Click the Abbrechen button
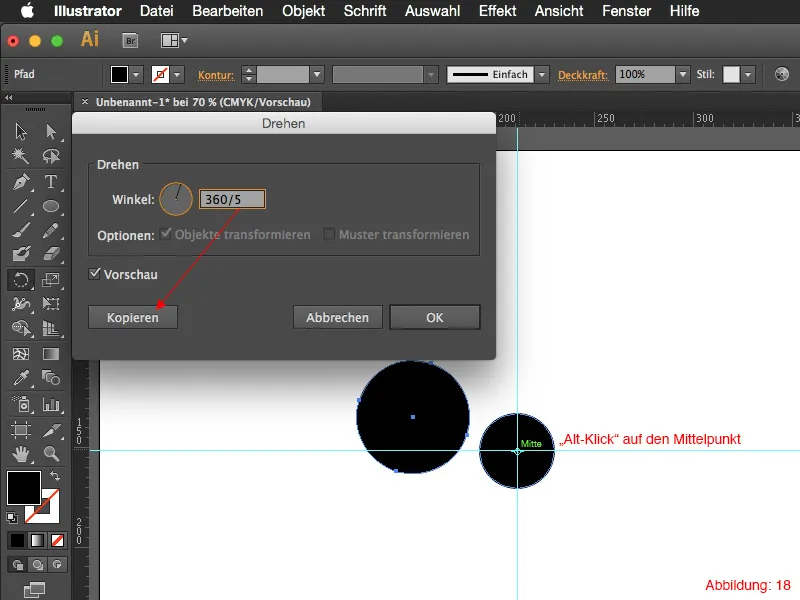Viewport: 800px width, 600px height. (x=337, y=317)
